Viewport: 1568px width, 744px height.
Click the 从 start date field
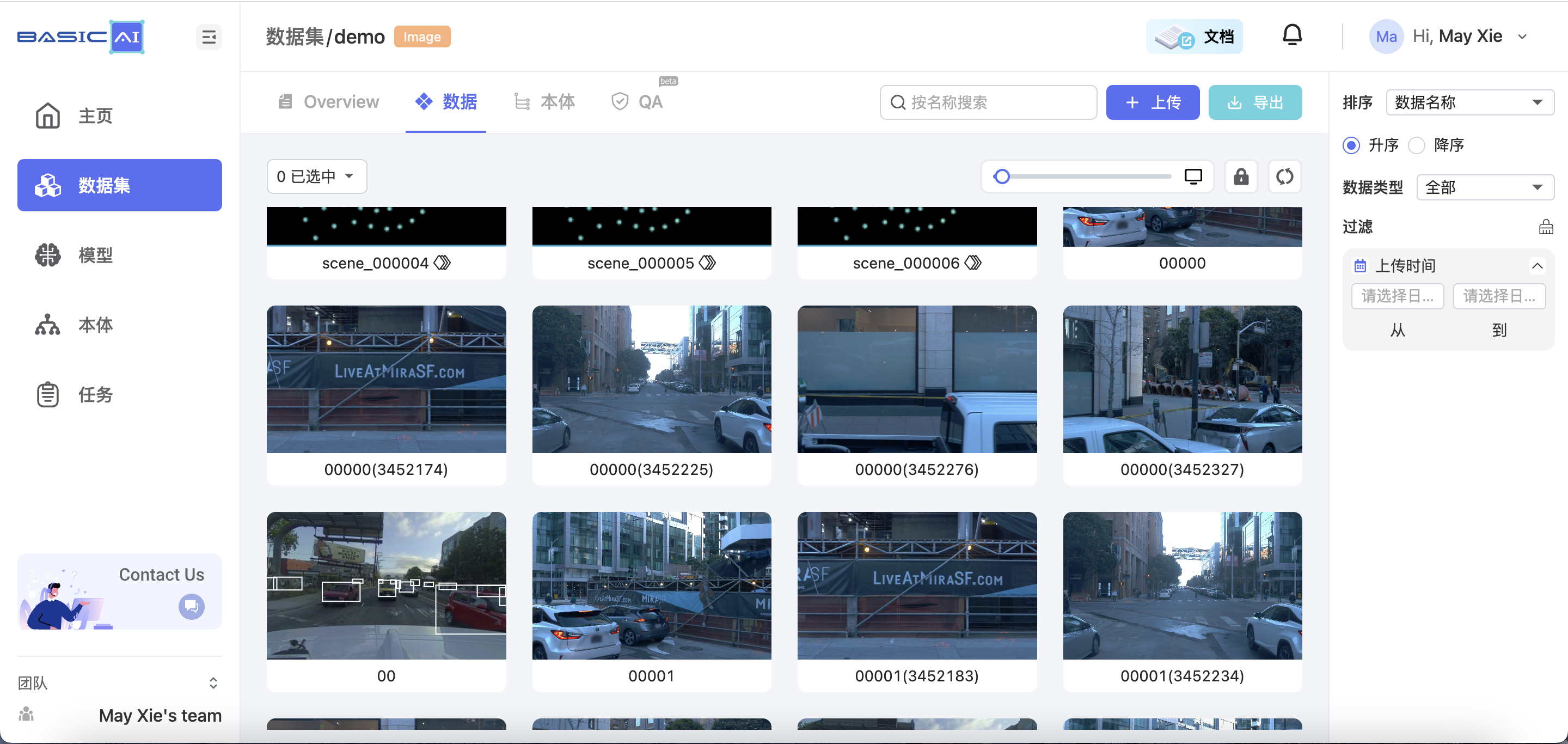tap(1397, 296)
